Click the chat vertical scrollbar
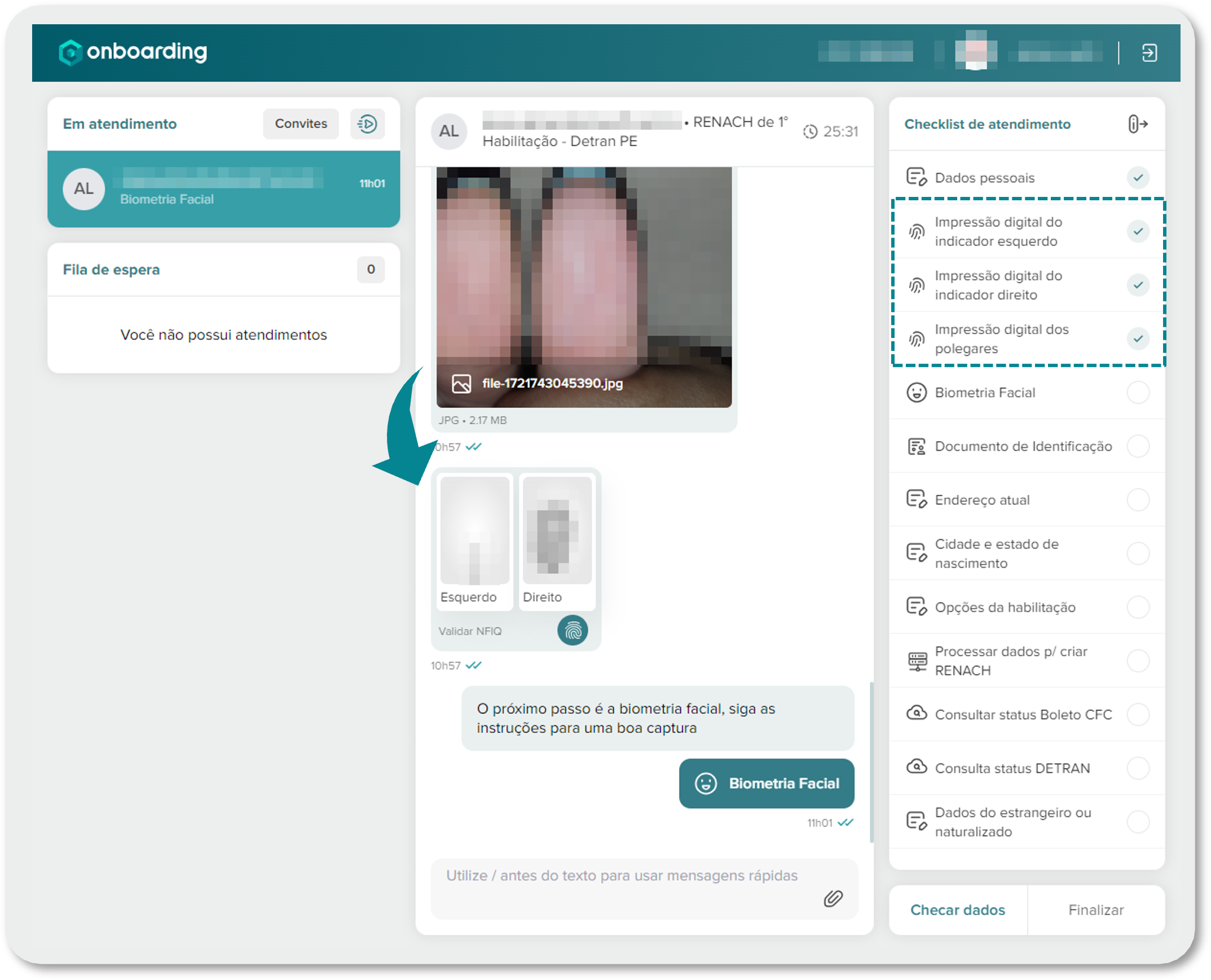This screenshot has width=1211, height=980. coord(871,762)
